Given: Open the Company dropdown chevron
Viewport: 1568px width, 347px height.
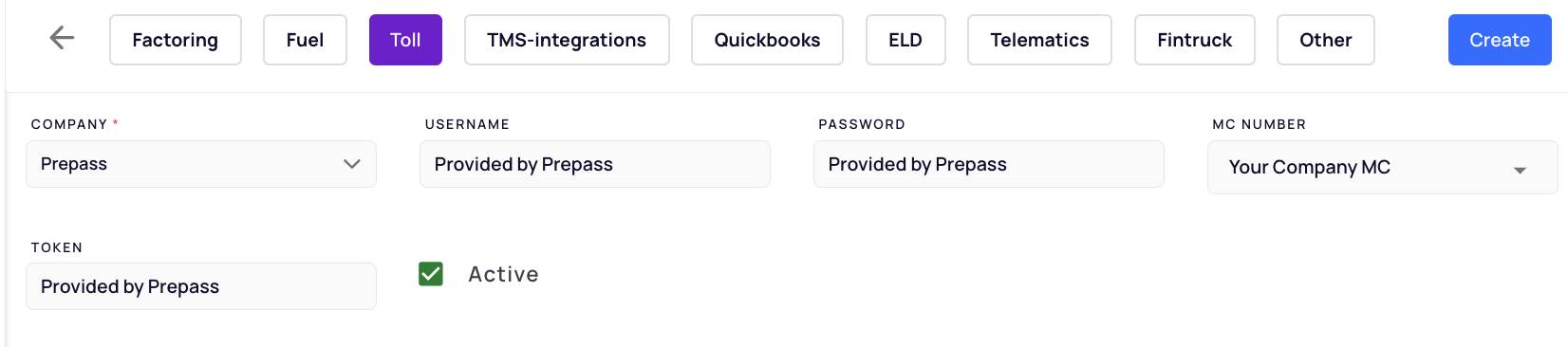Looking at the screenshot, I should (352, 164).
